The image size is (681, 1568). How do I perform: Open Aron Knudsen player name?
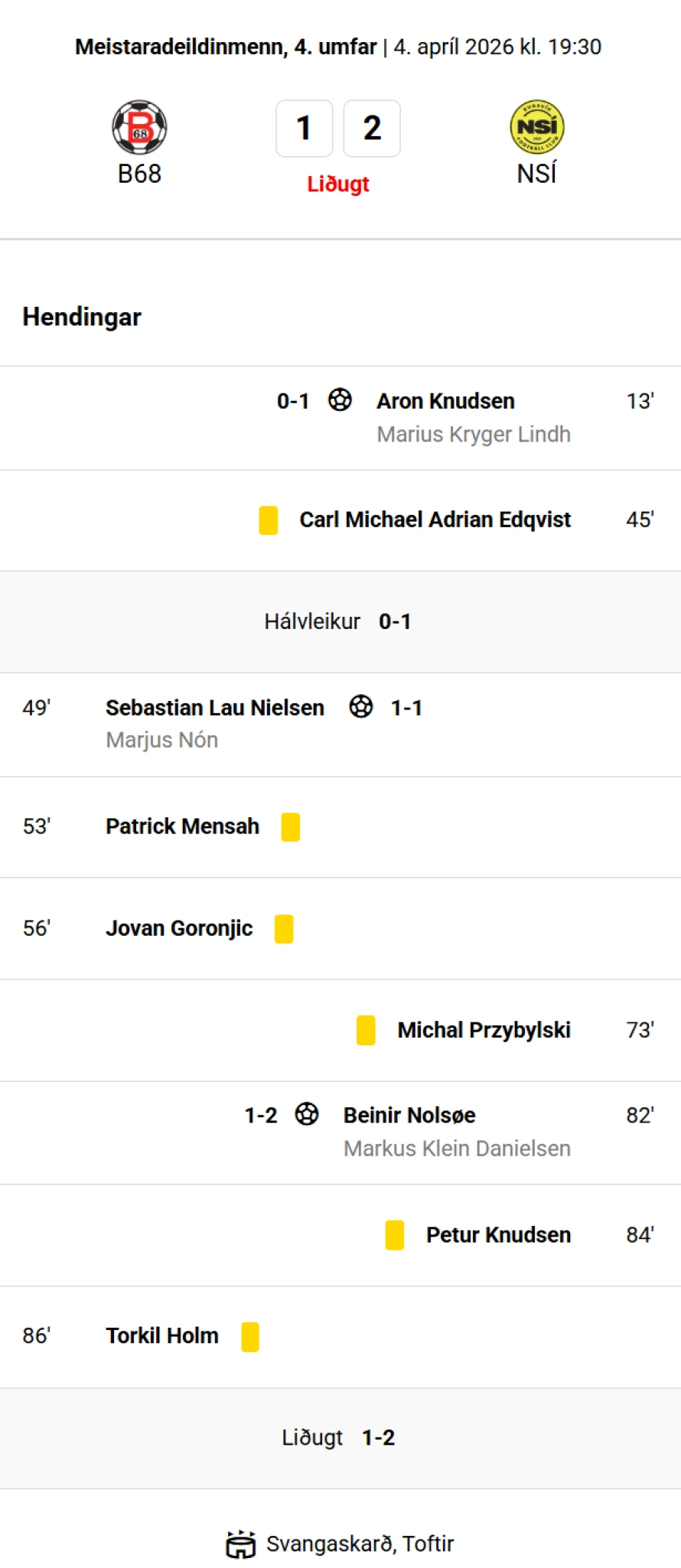(x=445, y=401)
